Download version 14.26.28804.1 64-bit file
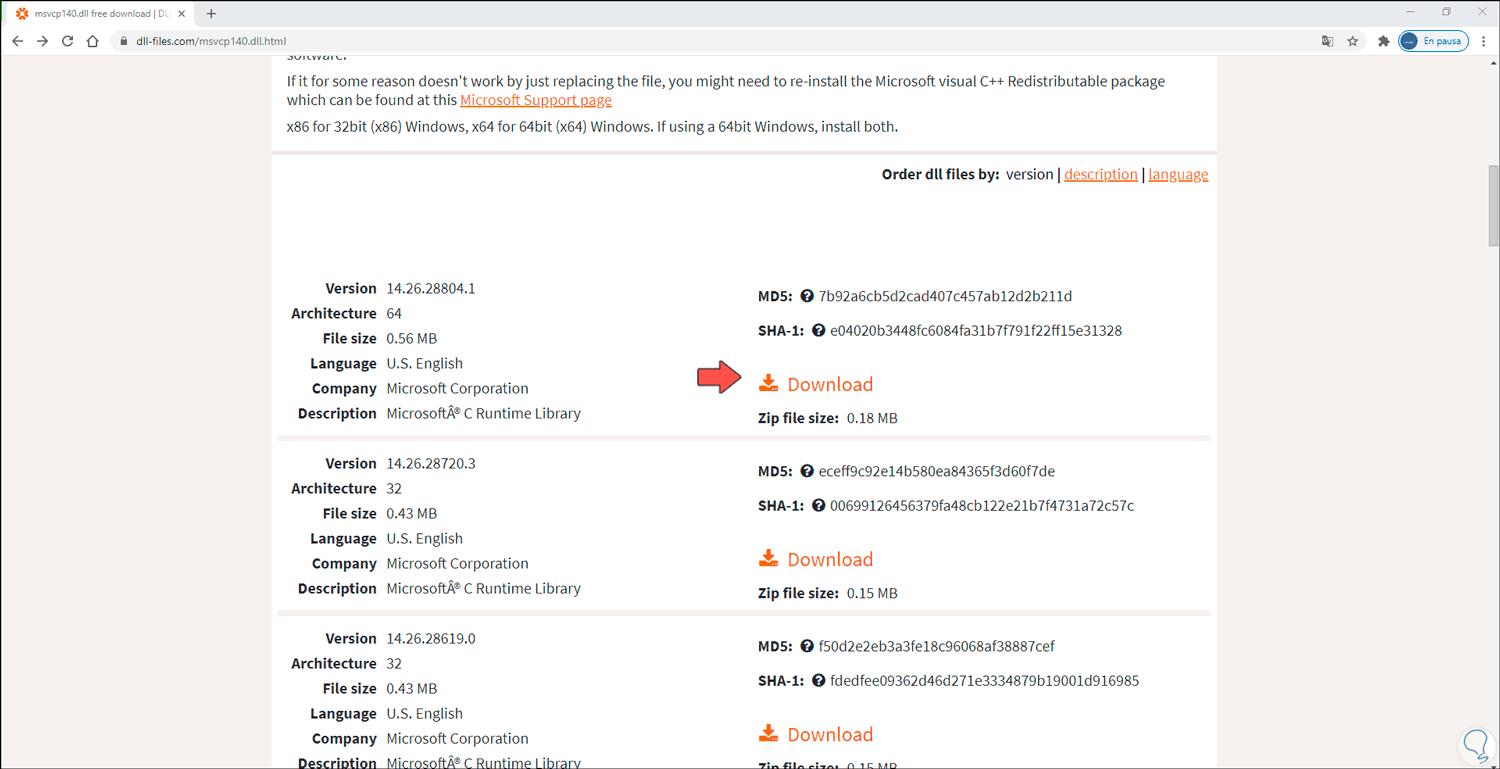 click(816, 384)
